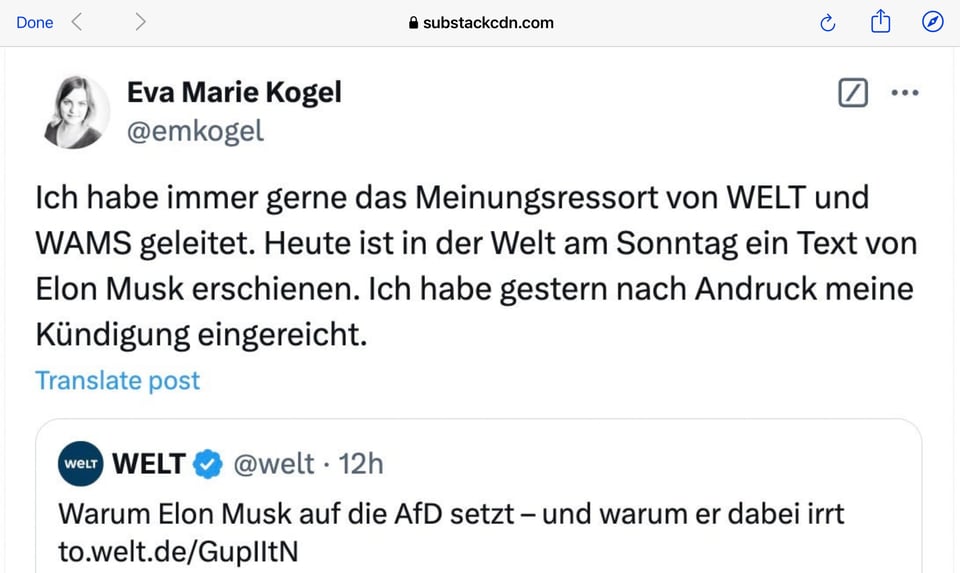Click Translate post
The height and width of the screenshot is (573, 960).
pyautogui.click(x=118, y=380)
